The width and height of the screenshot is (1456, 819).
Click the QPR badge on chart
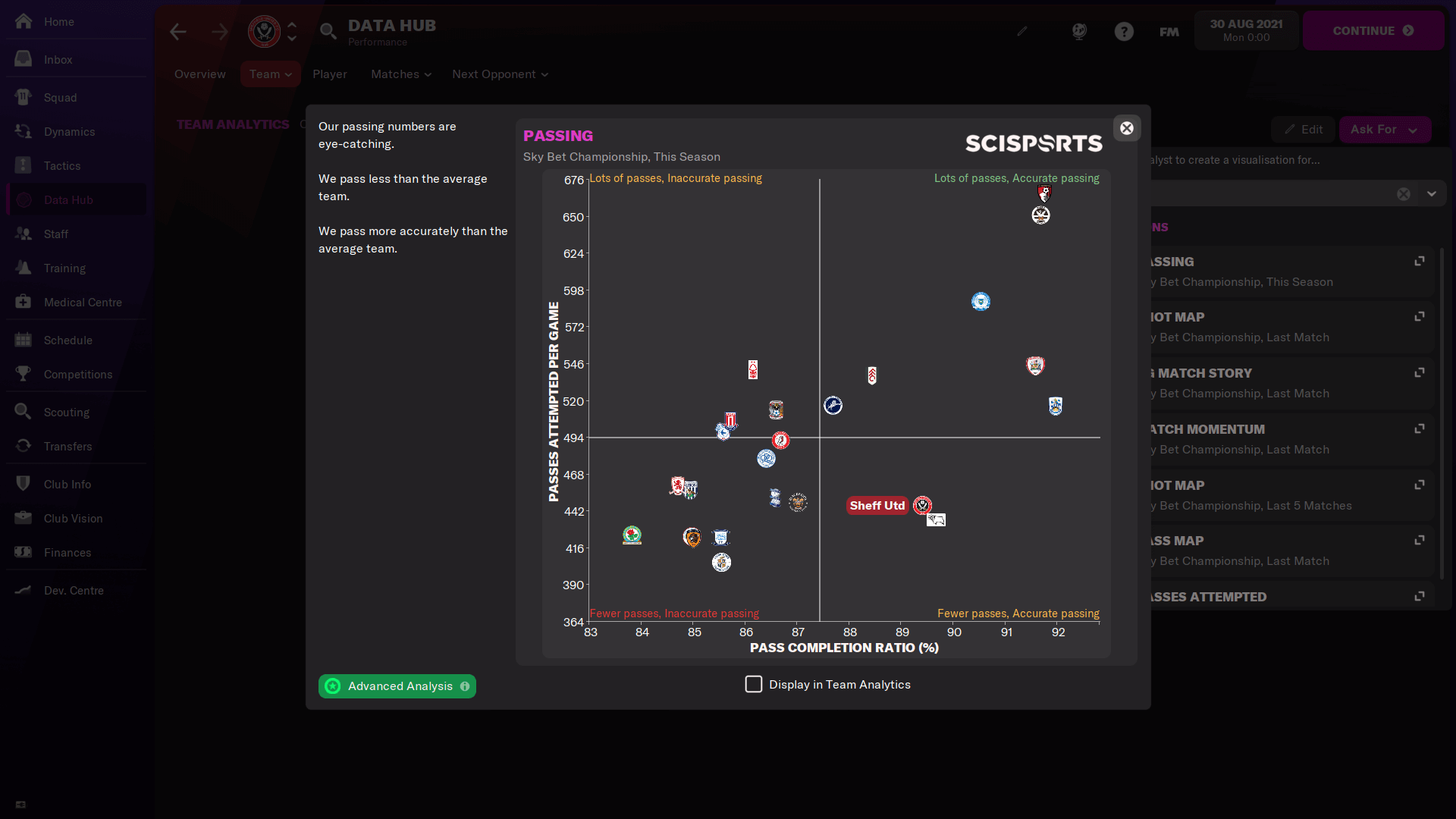(766, 458)
